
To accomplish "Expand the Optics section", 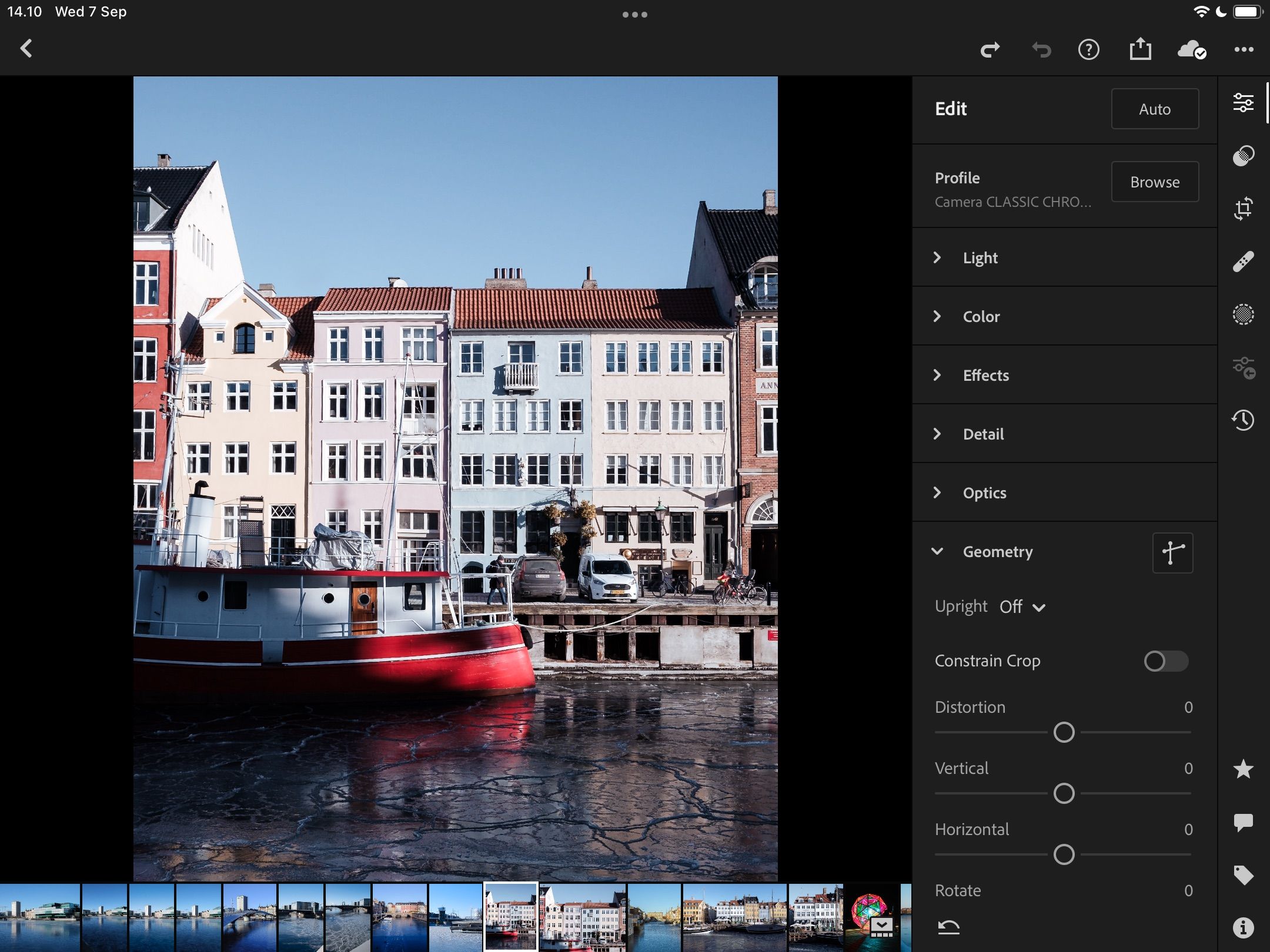I will pyautogui.click(x=984, y=493).
